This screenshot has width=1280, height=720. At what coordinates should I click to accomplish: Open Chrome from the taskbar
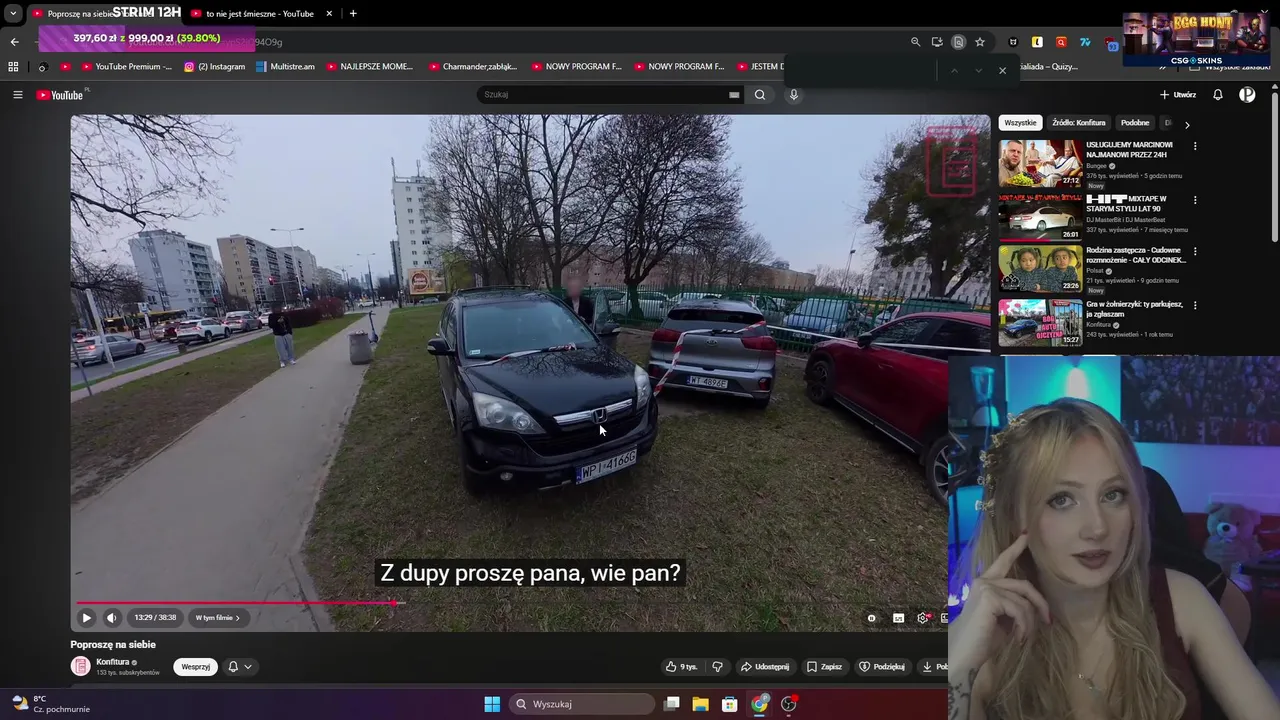(x=760, y=704)
